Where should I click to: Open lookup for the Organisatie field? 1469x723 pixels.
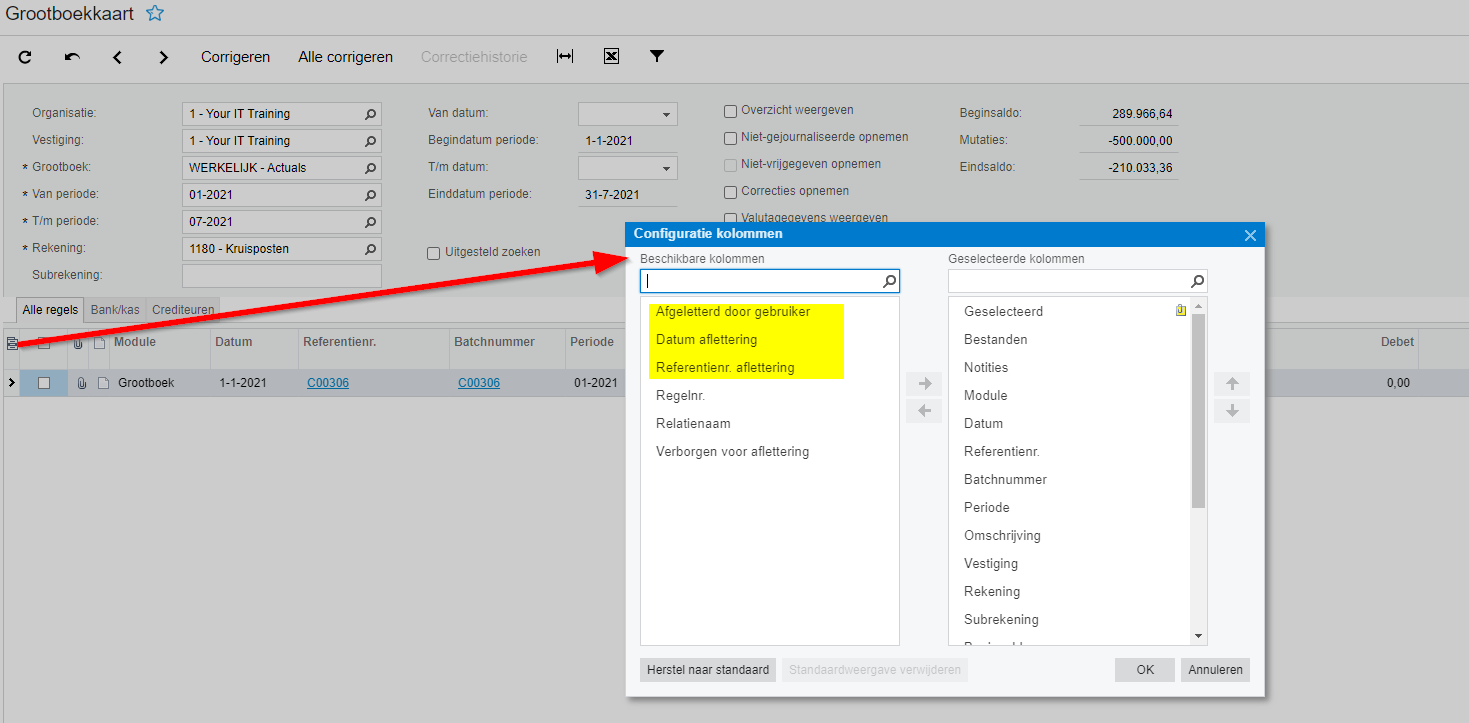(370, 114)
